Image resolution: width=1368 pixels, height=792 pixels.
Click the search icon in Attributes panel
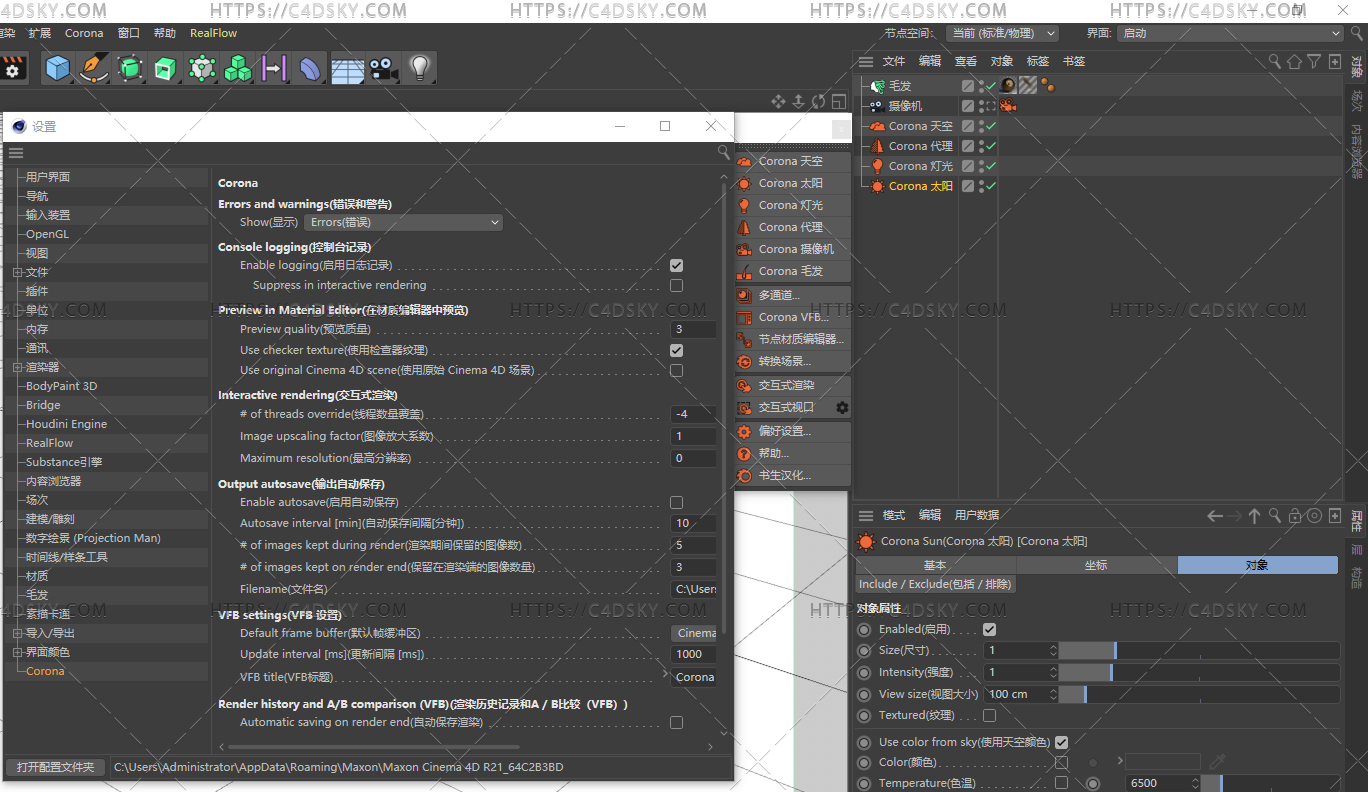click(1275, 516)
